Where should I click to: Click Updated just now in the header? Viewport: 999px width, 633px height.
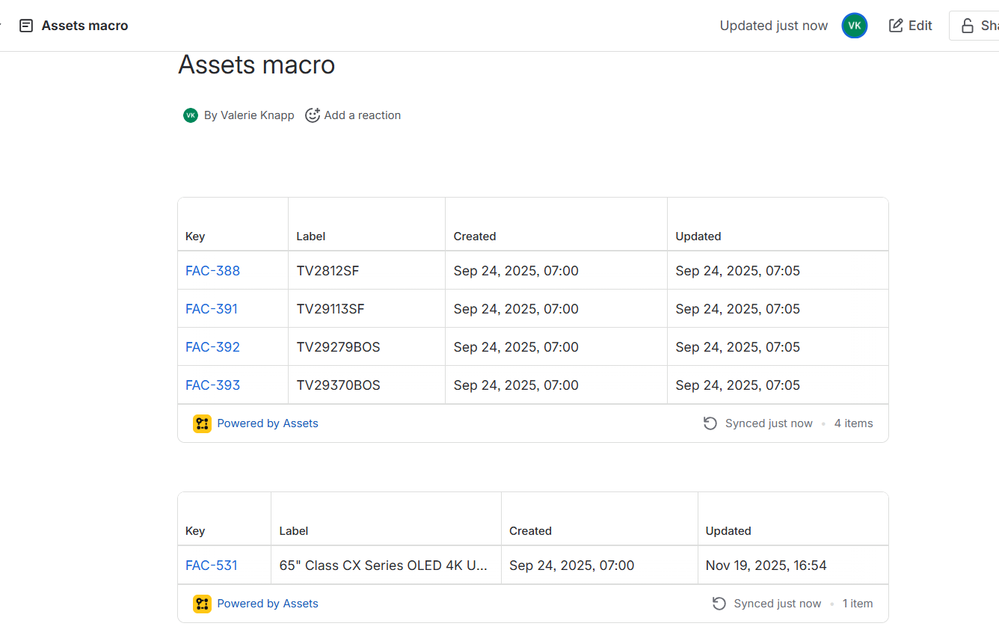(x=774, y=25)
